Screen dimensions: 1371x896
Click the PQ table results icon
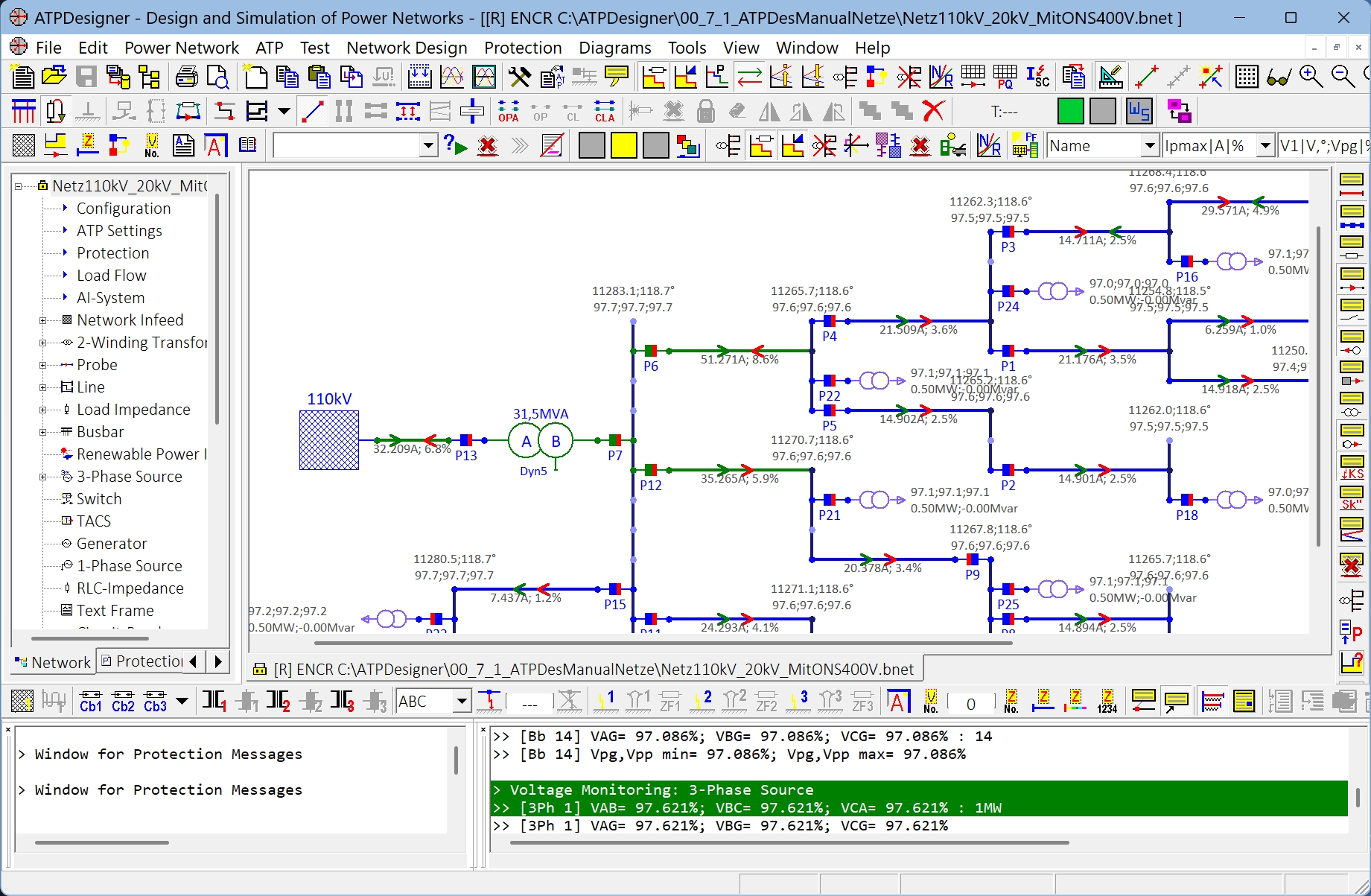point(1005,77)
